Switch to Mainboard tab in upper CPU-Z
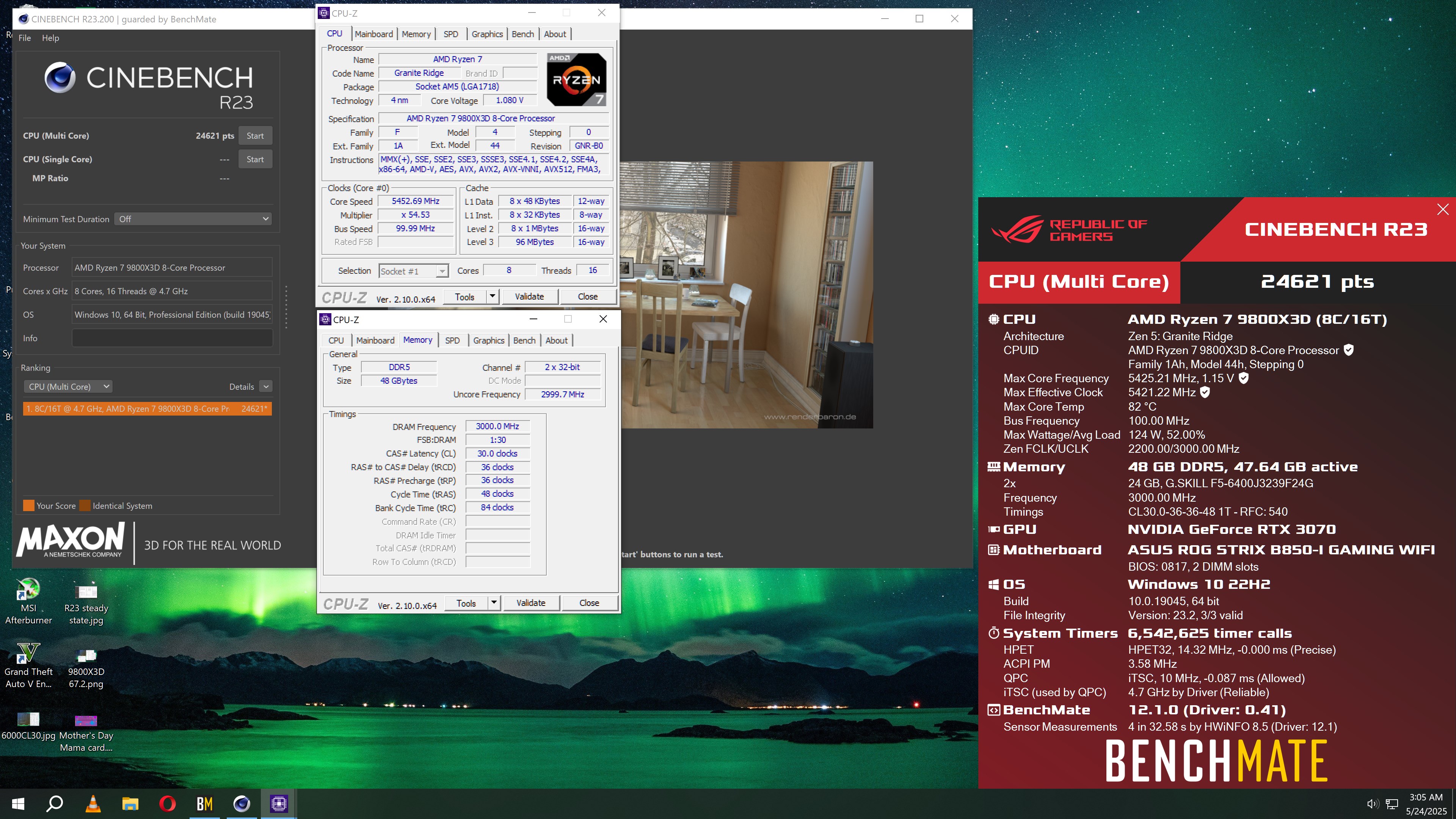Viewport: 1456px width, 819px height. click(373, 34)
